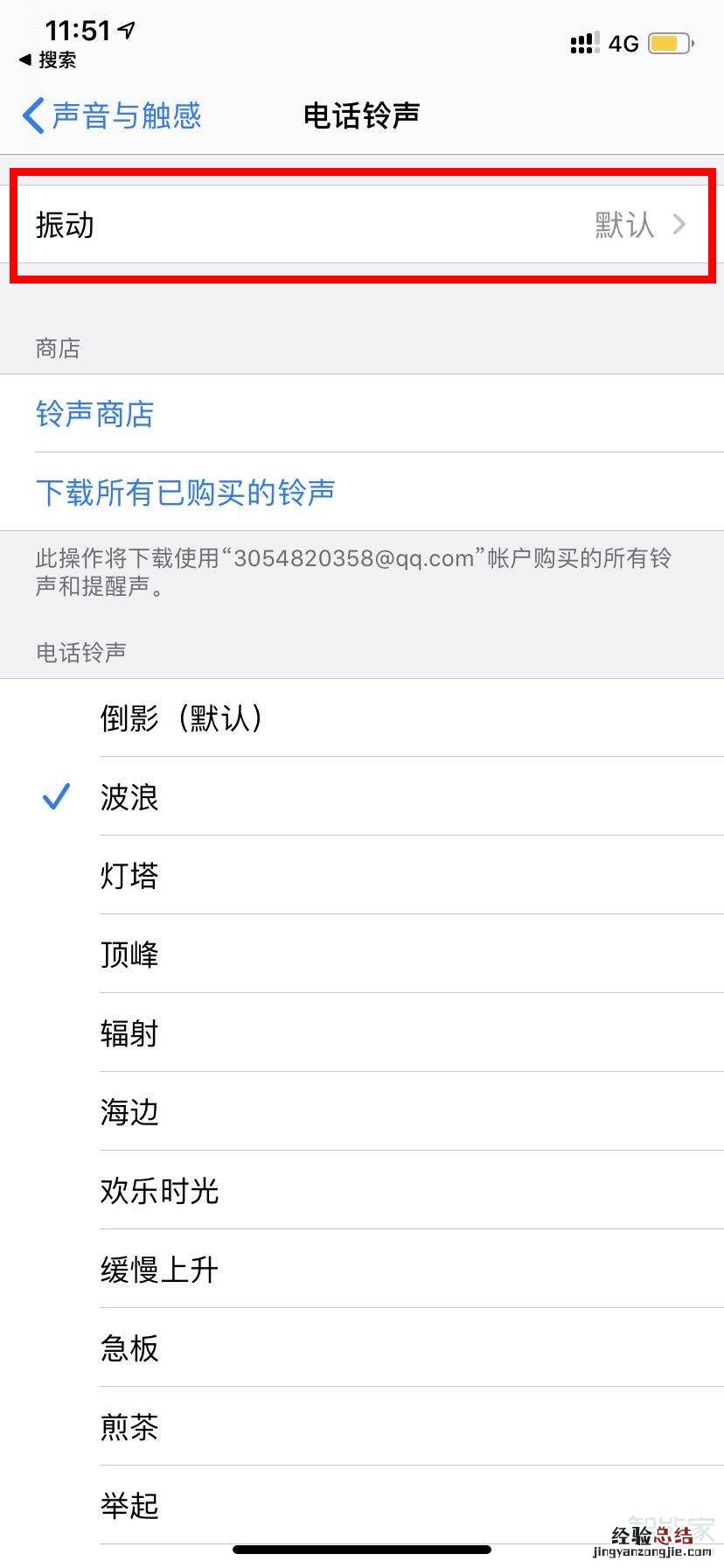Pick the 欢乐时光 ringtone
Viewport: 724px width, 1568px height.
[x=159, y=1190]
